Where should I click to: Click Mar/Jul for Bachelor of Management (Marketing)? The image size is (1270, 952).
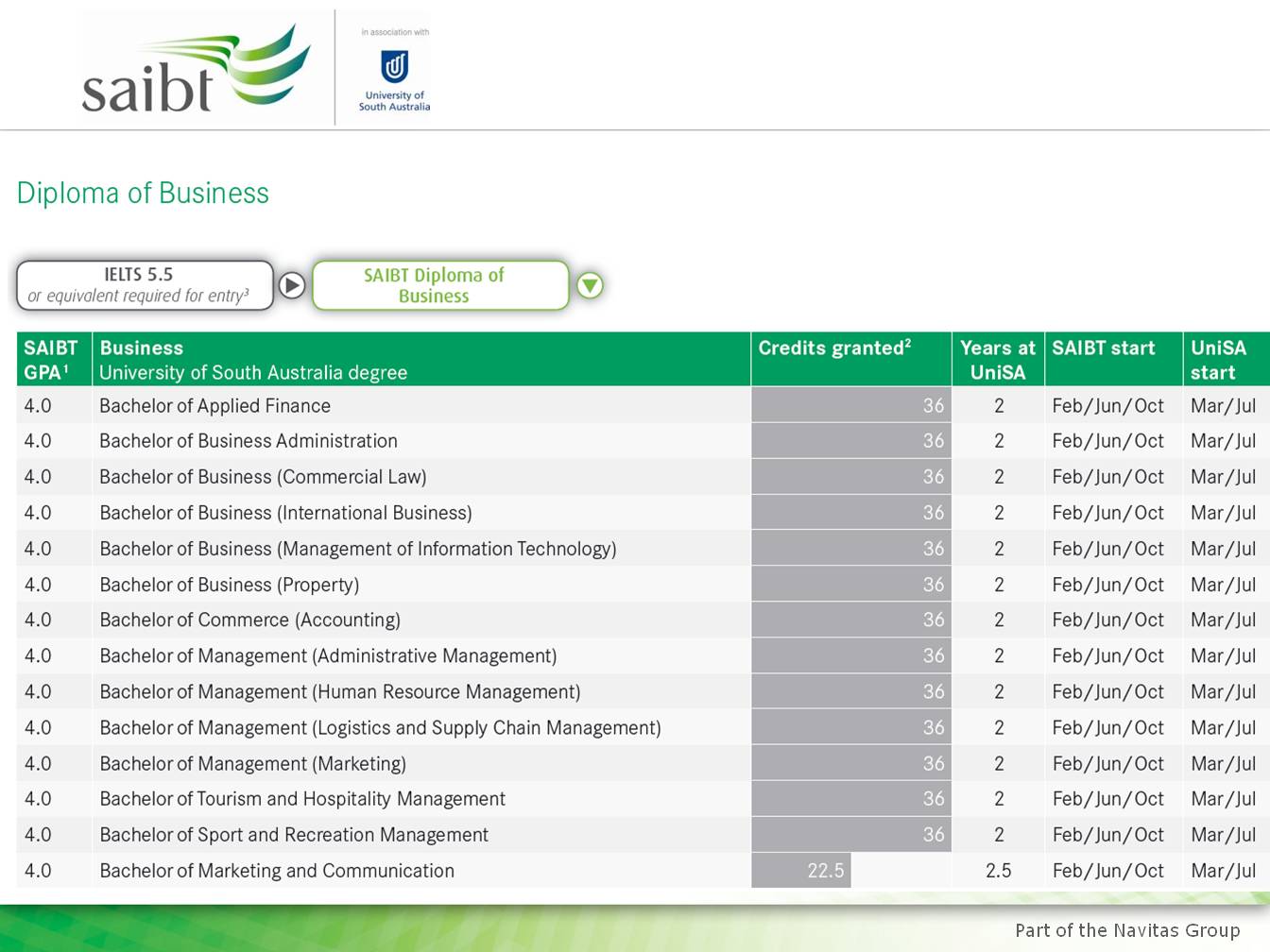pos(1224,764)
